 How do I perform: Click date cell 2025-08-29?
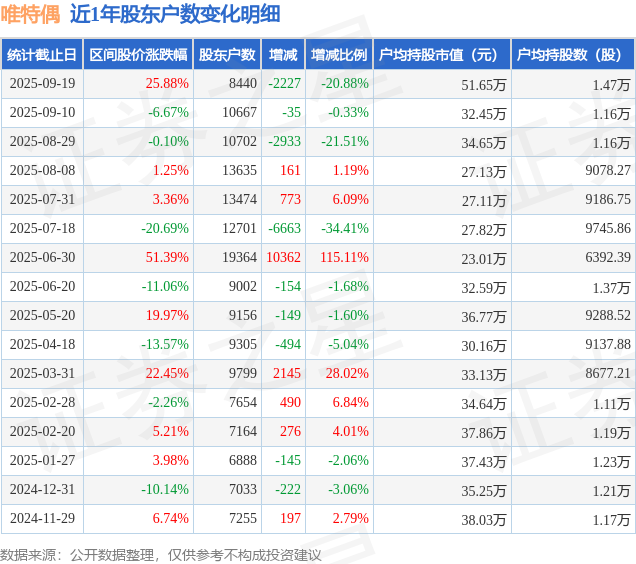pos(43,141)
